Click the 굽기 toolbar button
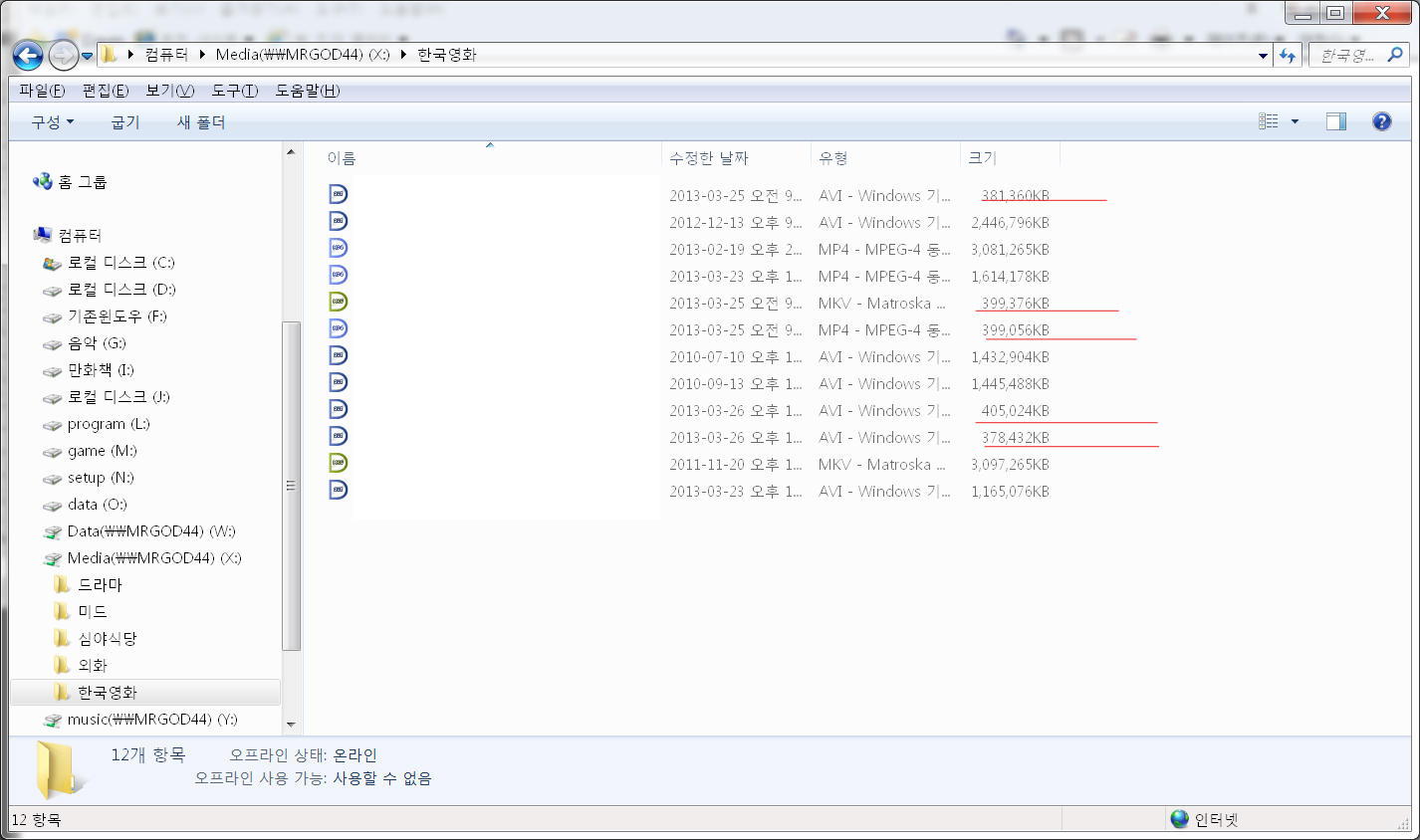1420x840 pixels. point(125,122)
